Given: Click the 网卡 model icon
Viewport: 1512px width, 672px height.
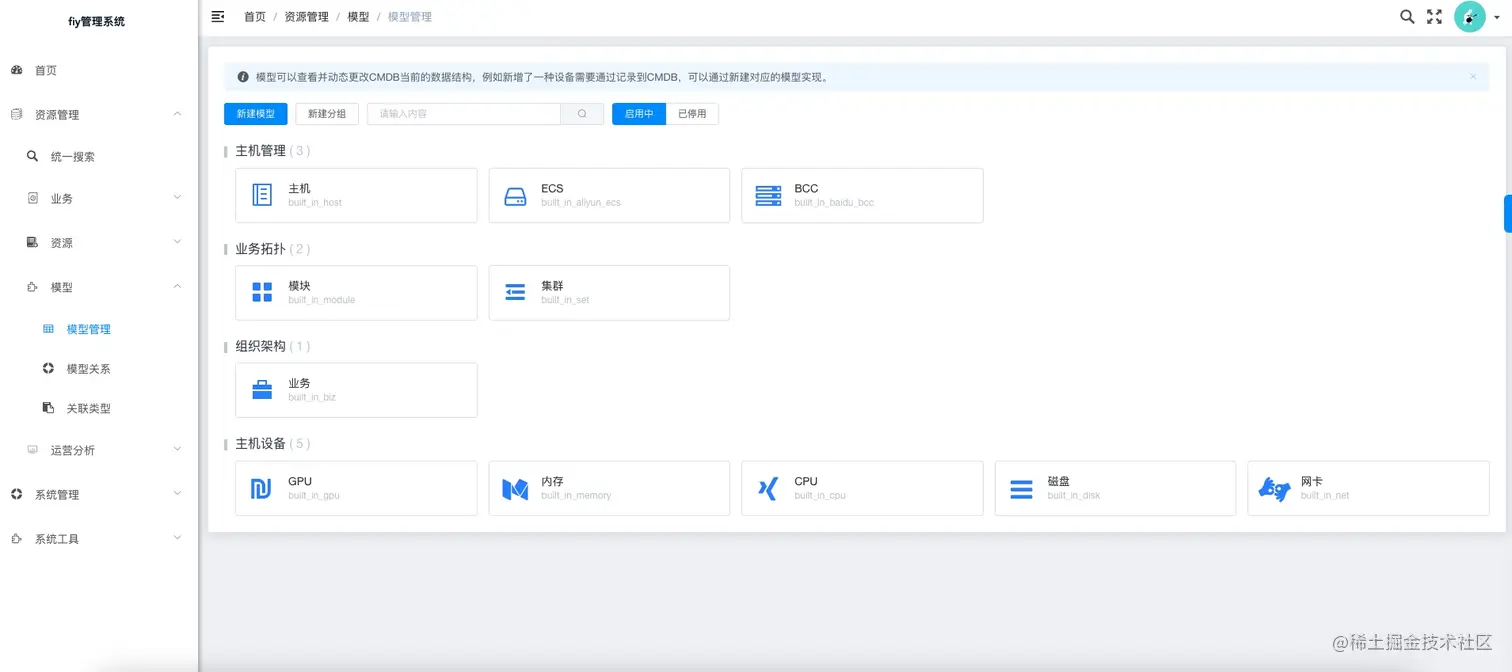Looking at the screenshot, I should click(1274, 489).
